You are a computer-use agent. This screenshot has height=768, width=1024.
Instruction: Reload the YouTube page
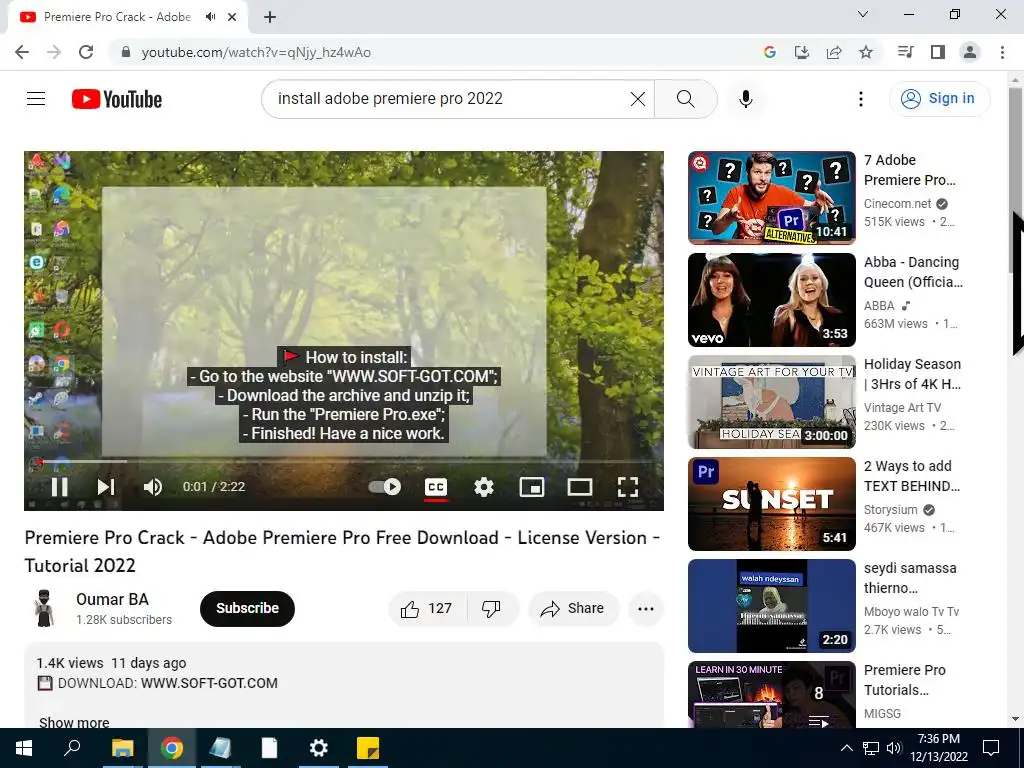pyautogui.click(x=86, y=52)
